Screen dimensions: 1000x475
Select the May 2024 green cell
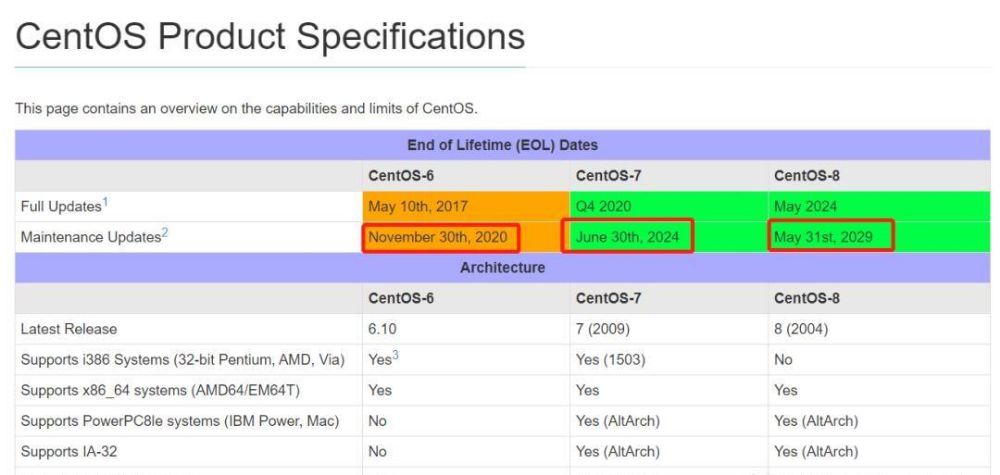[x=879, y=207]
